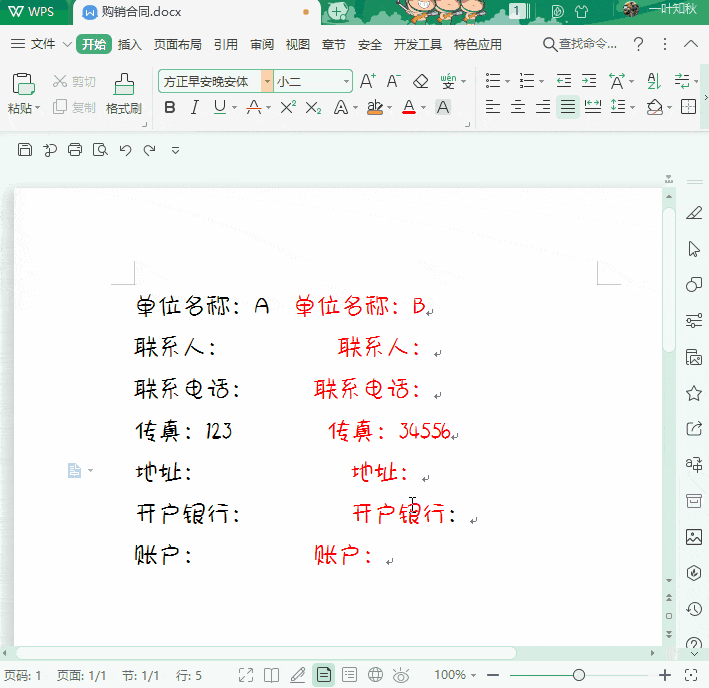Apply superscript formatting
The width and height of the screenshot is (709, 688).
pyautogui.click(x=288, y=108)
